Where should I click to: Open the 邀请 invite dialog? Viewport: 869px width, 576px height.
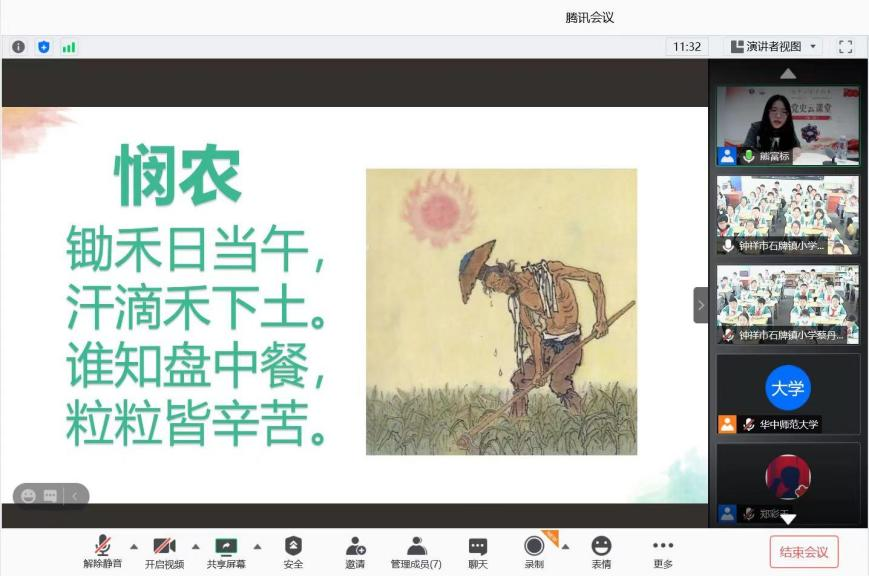pos(355,552)
